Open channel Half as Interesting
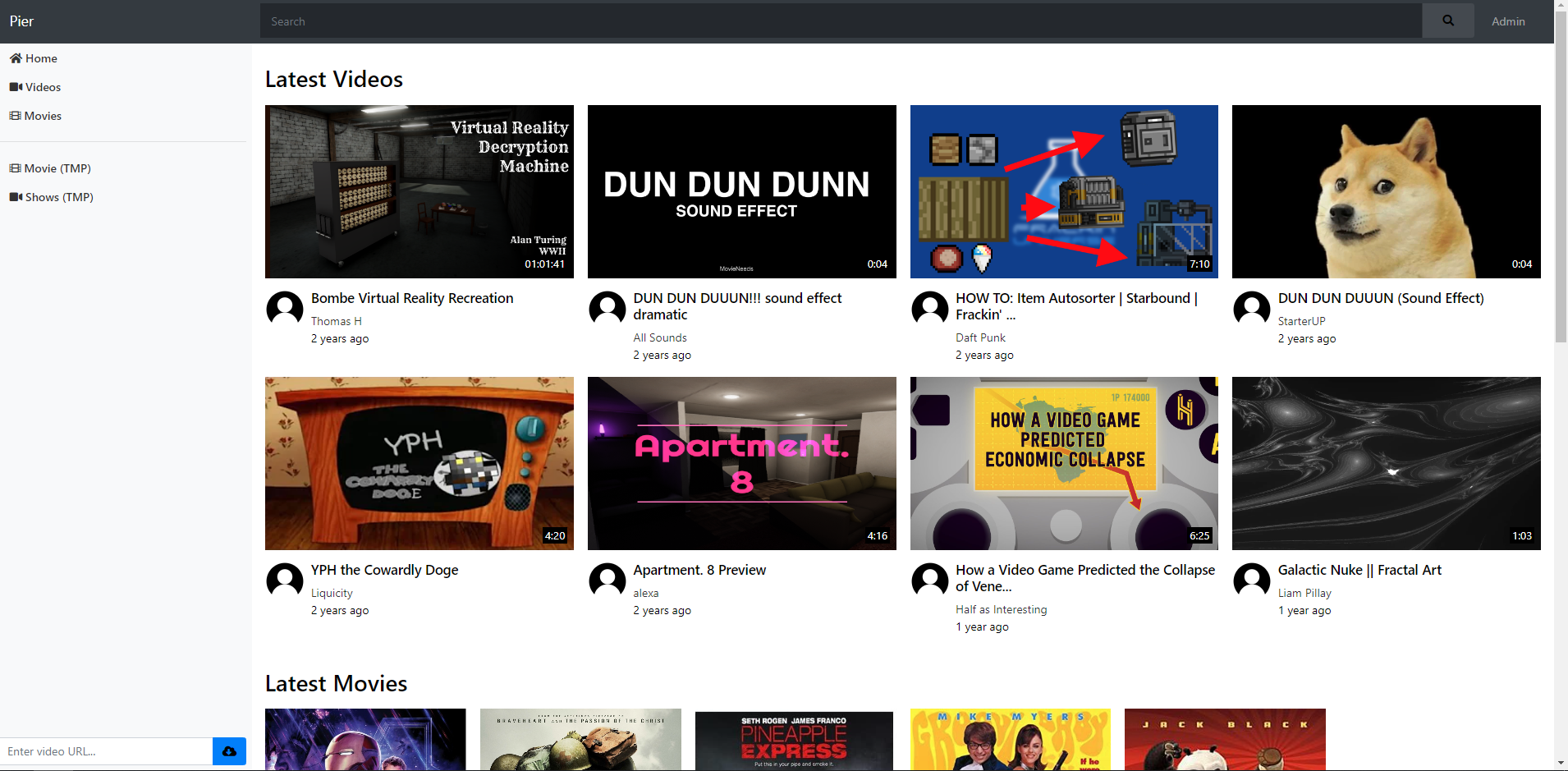Screen dimensions: 1568x771 pyautogui.click(x=1001, y=609)
